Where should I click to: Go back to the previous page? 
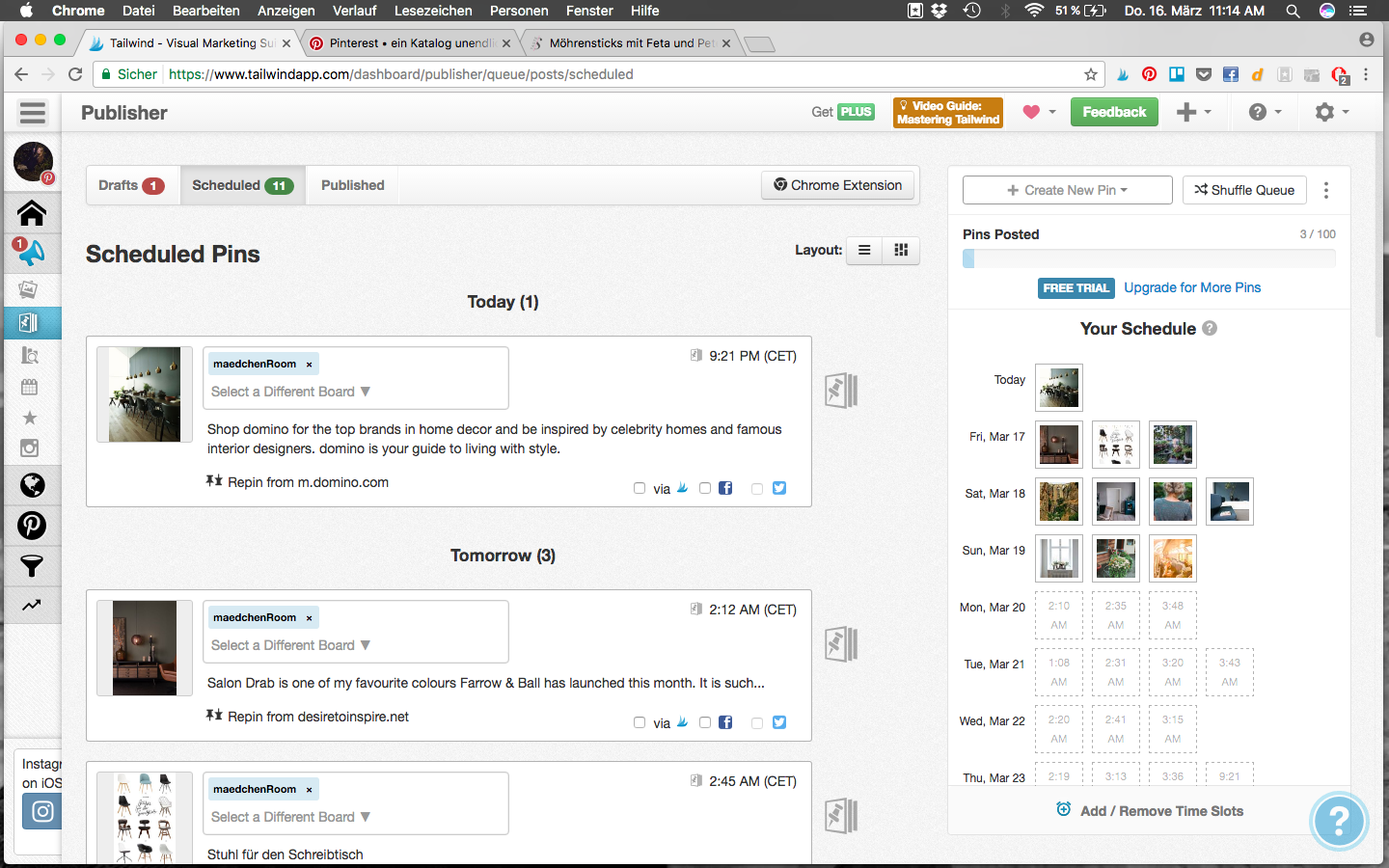point(21,74)
